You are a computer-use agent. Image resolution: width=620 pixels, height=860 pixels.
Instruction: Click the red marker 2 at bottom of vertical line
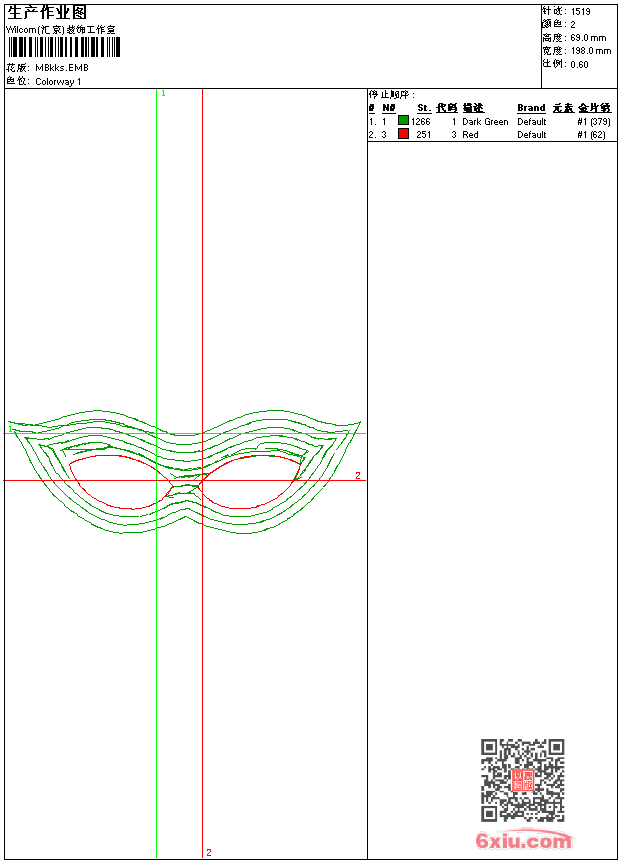coord(208,852)
